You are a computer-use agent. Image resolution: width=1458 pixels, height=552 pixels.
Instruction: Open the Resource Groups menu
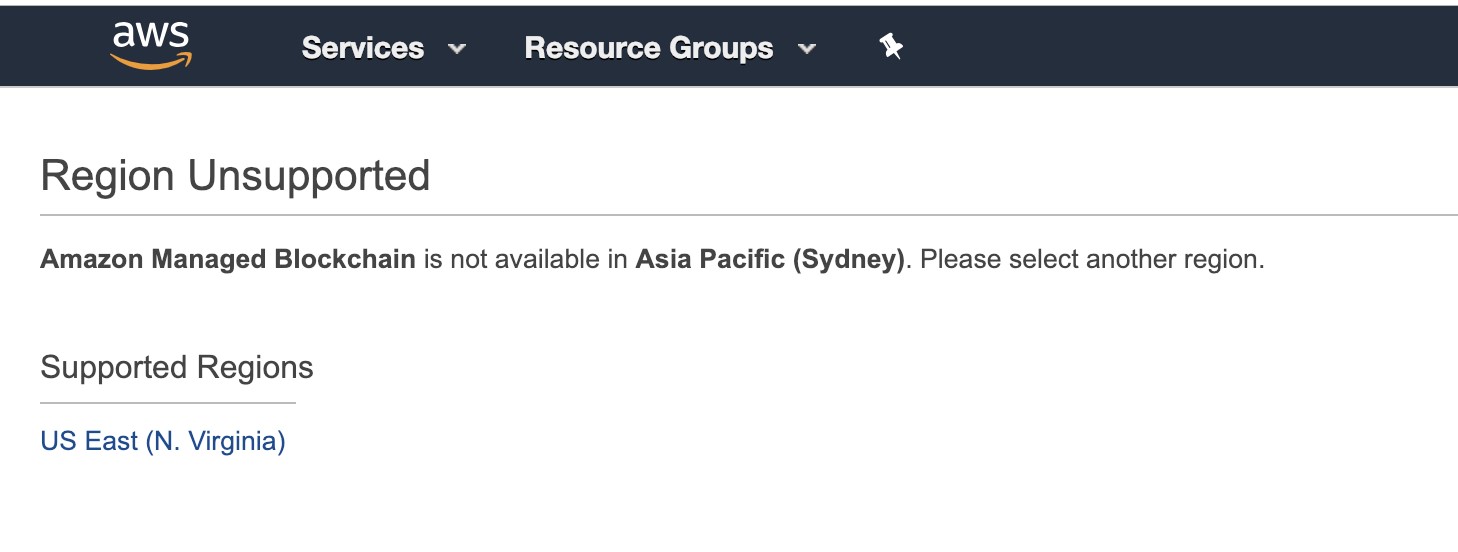tap(648, 48)
